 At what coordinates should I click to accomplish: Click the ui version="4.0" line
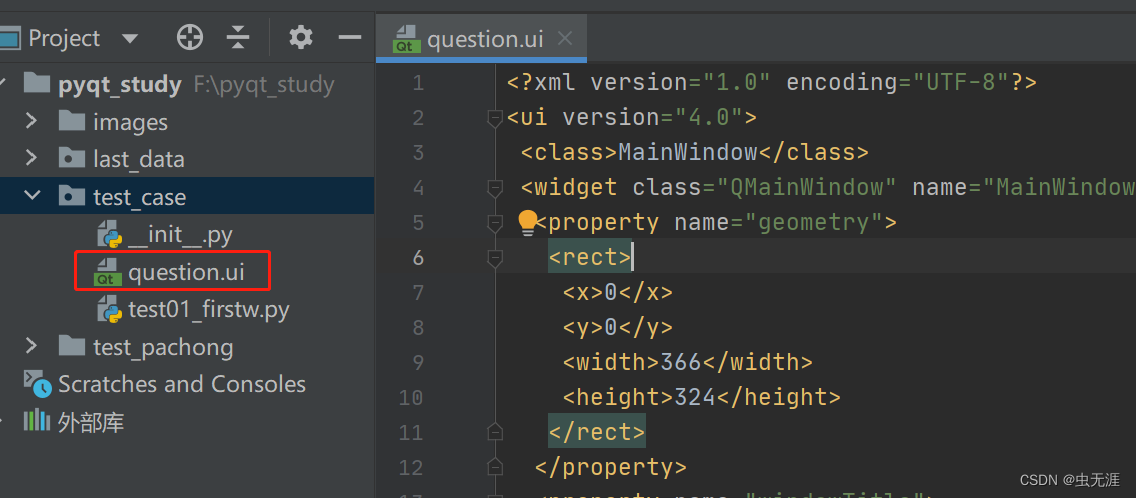tap(632, 117)
